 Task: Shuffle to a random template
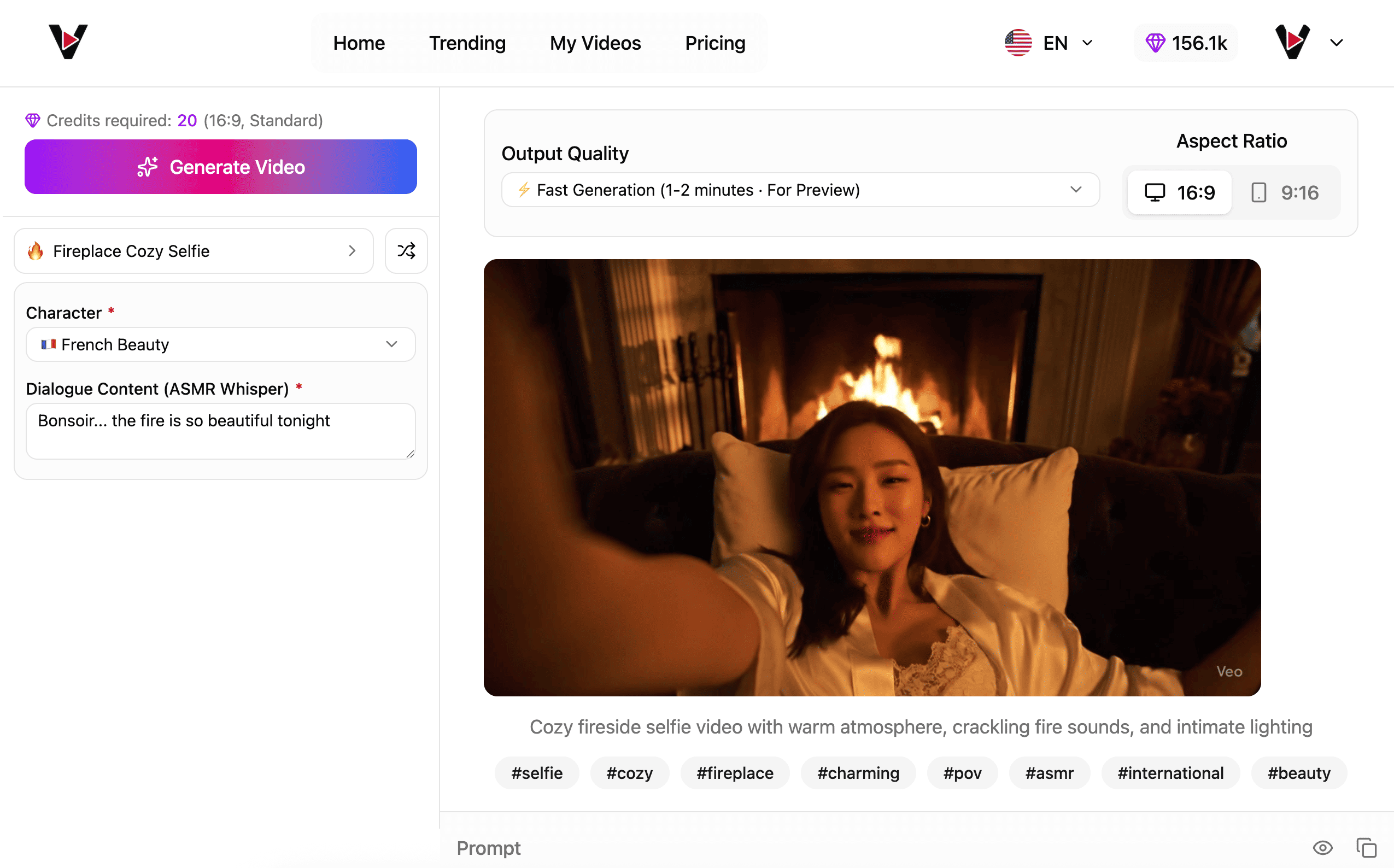point(406,251)
